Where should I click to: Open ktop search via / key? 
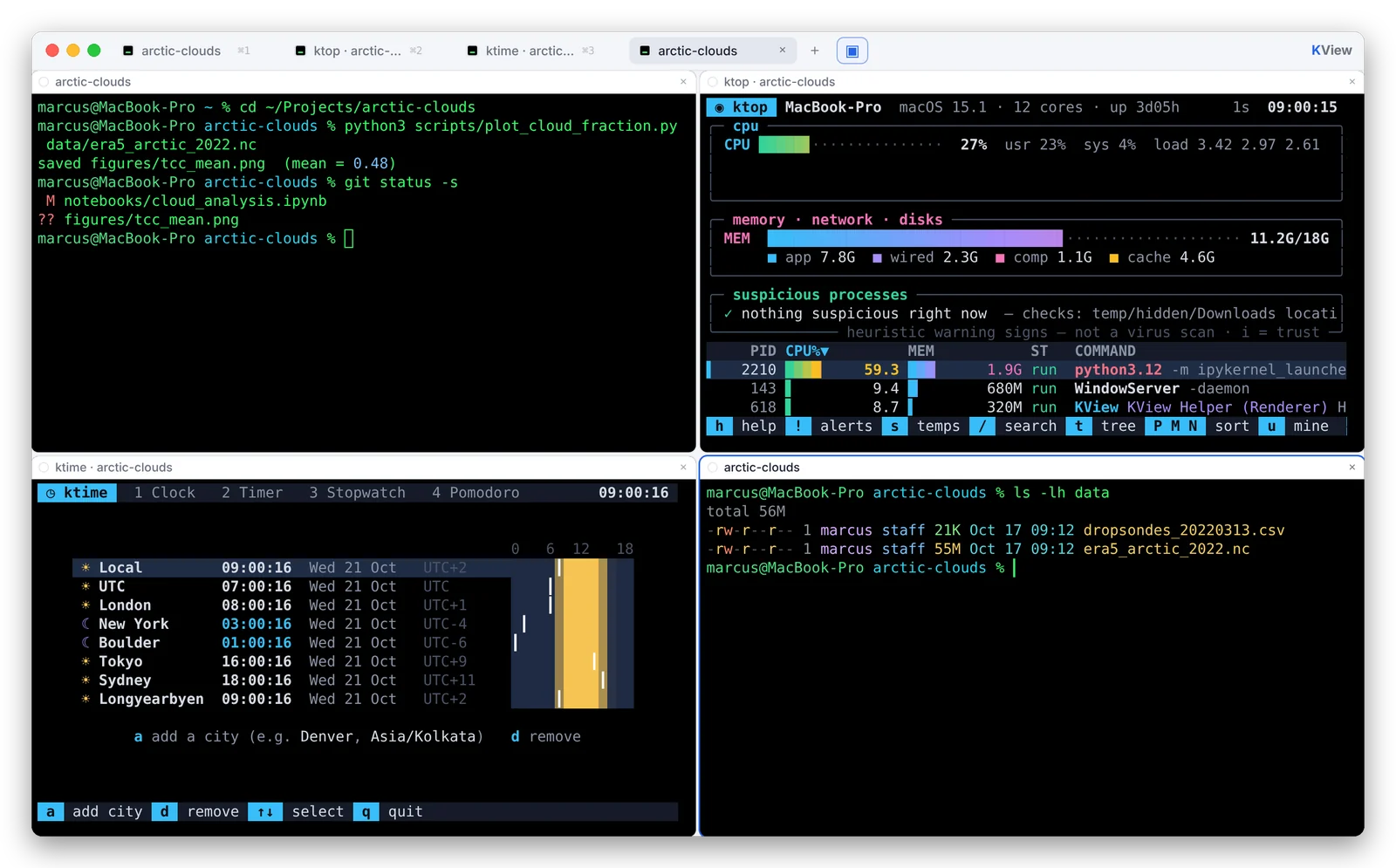pos(982,426)
